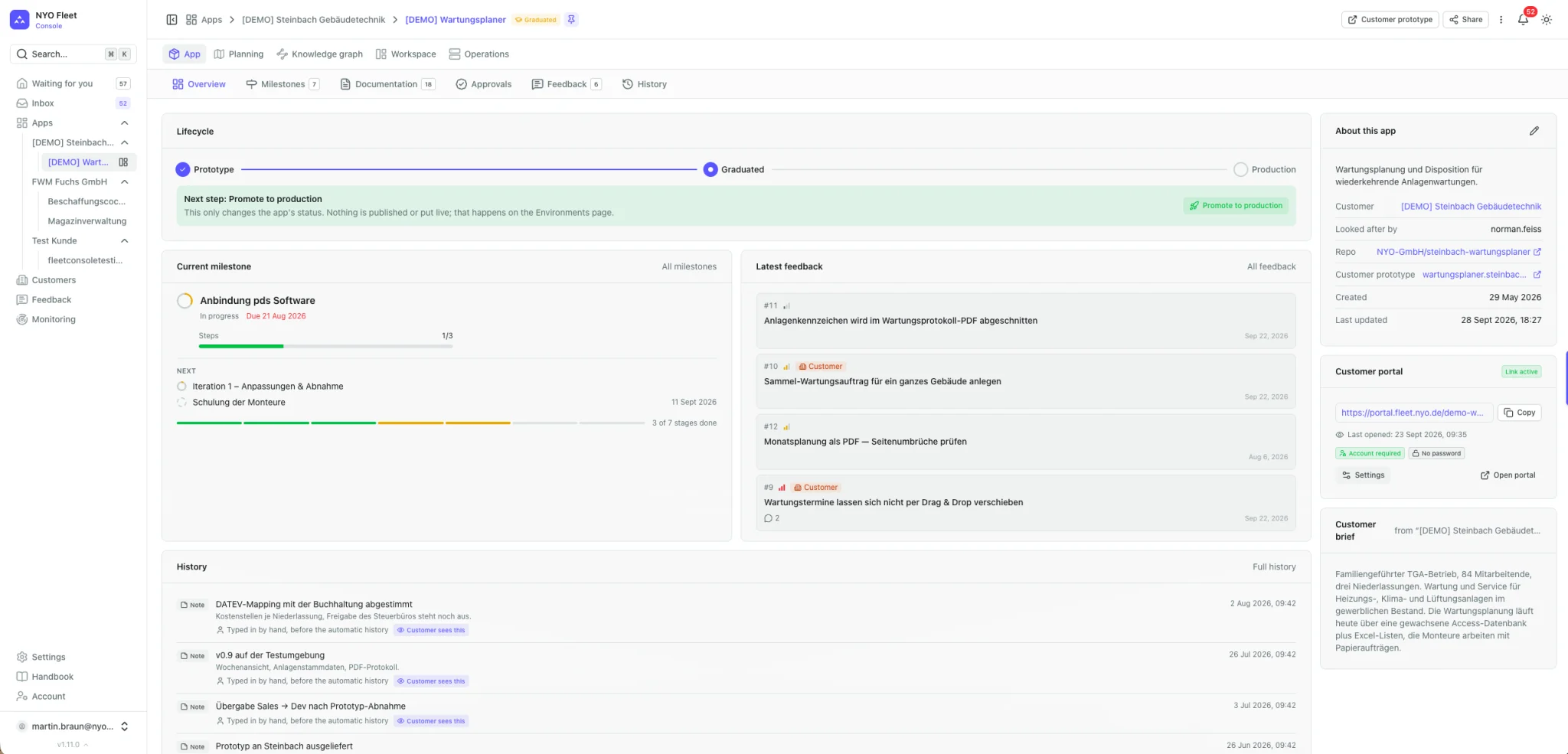This screenshot has width=1568, height=754.
Task: Open the notifications bell
Action: [x=1523, y=20]
